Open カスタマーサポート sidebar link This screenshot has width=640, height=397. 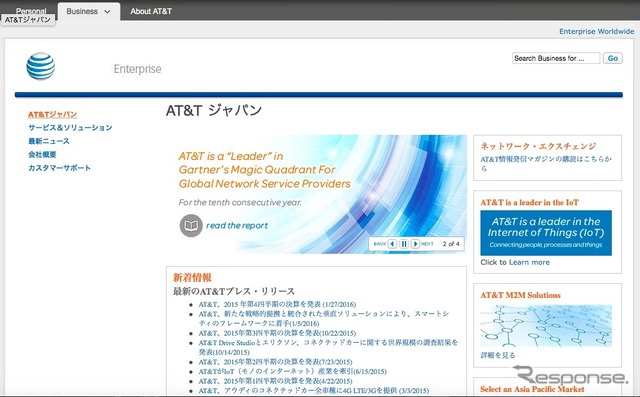tap(60, 168)
